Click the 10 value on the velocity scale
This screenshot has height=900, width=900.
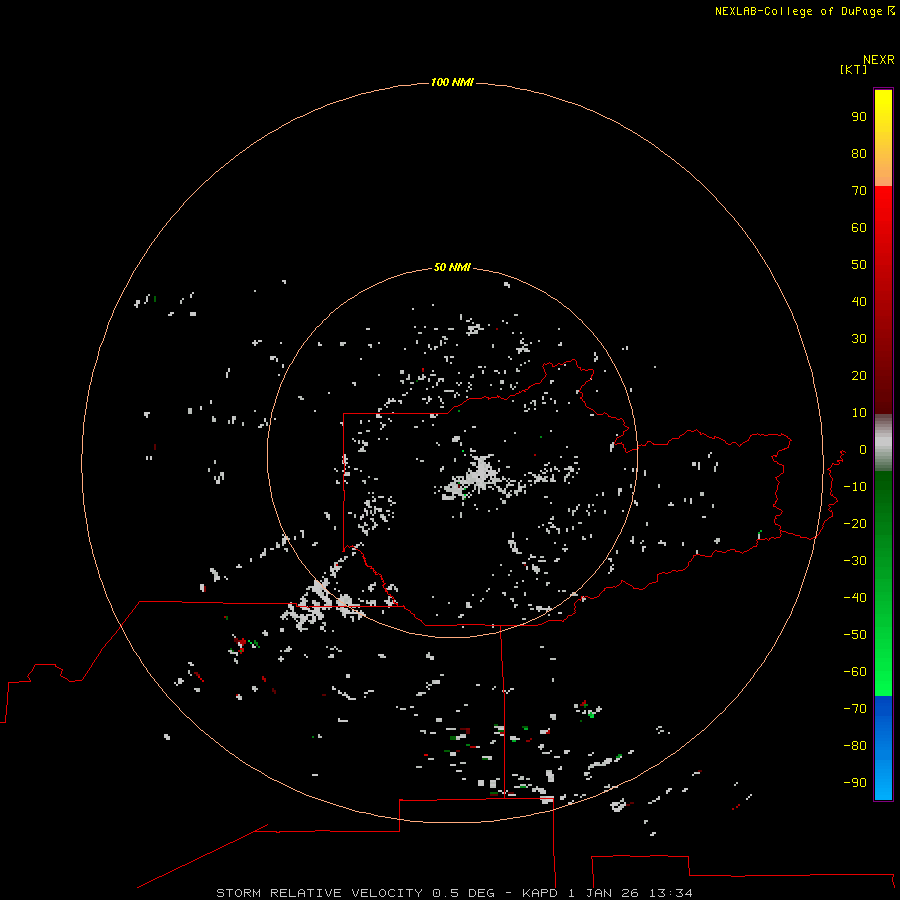pos(859,413)
